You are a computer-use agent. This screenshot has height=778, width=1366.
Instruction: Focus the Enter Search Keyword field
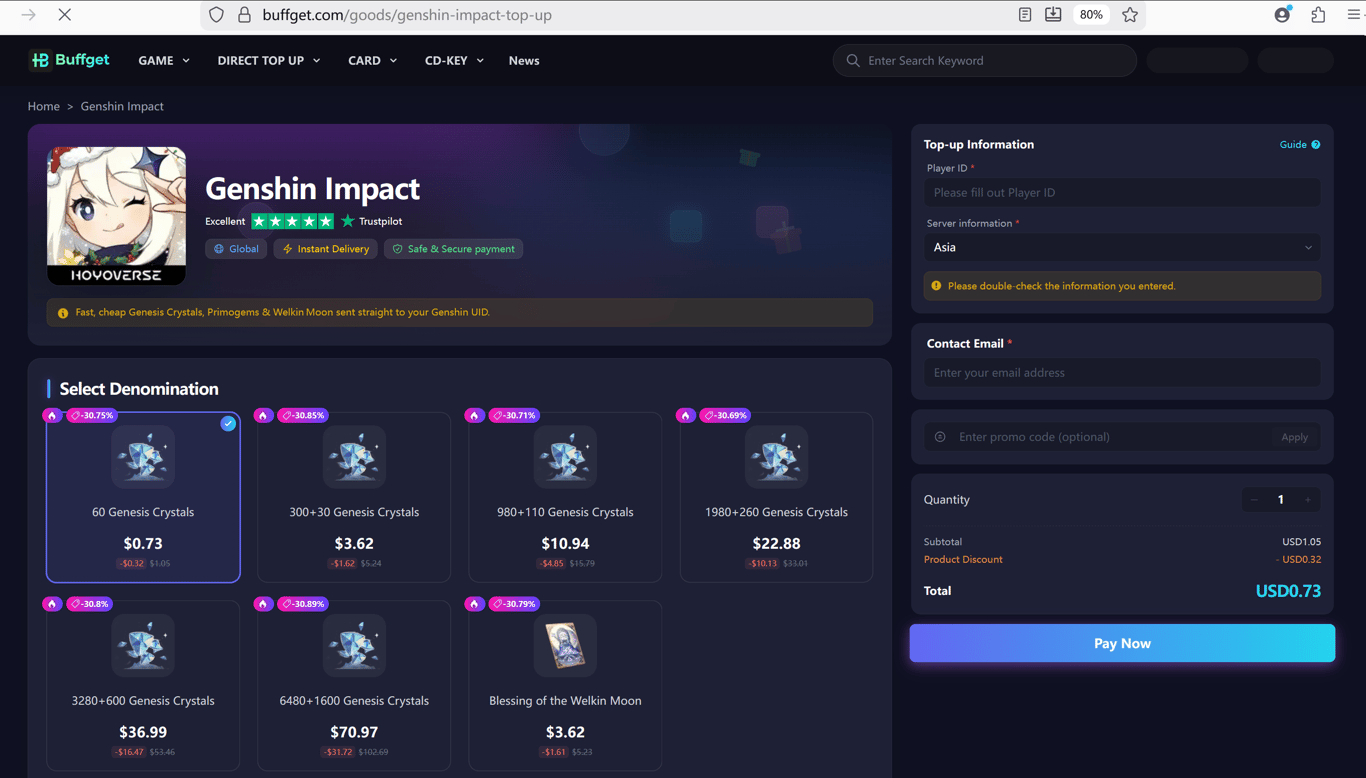(985, 61)
